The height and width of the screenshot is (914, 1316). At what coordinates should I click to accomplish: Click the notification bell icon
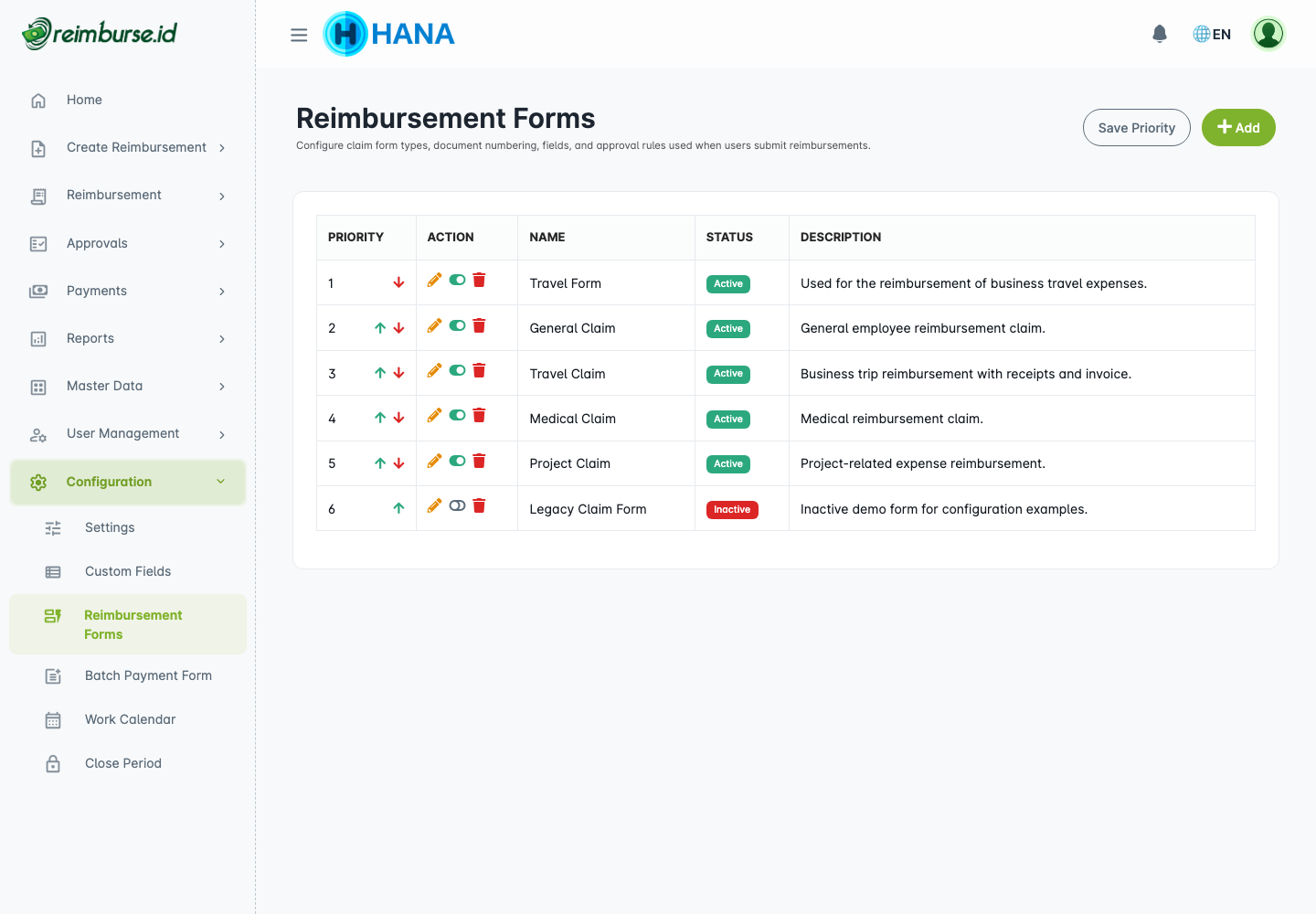(x=1160, y=34)
